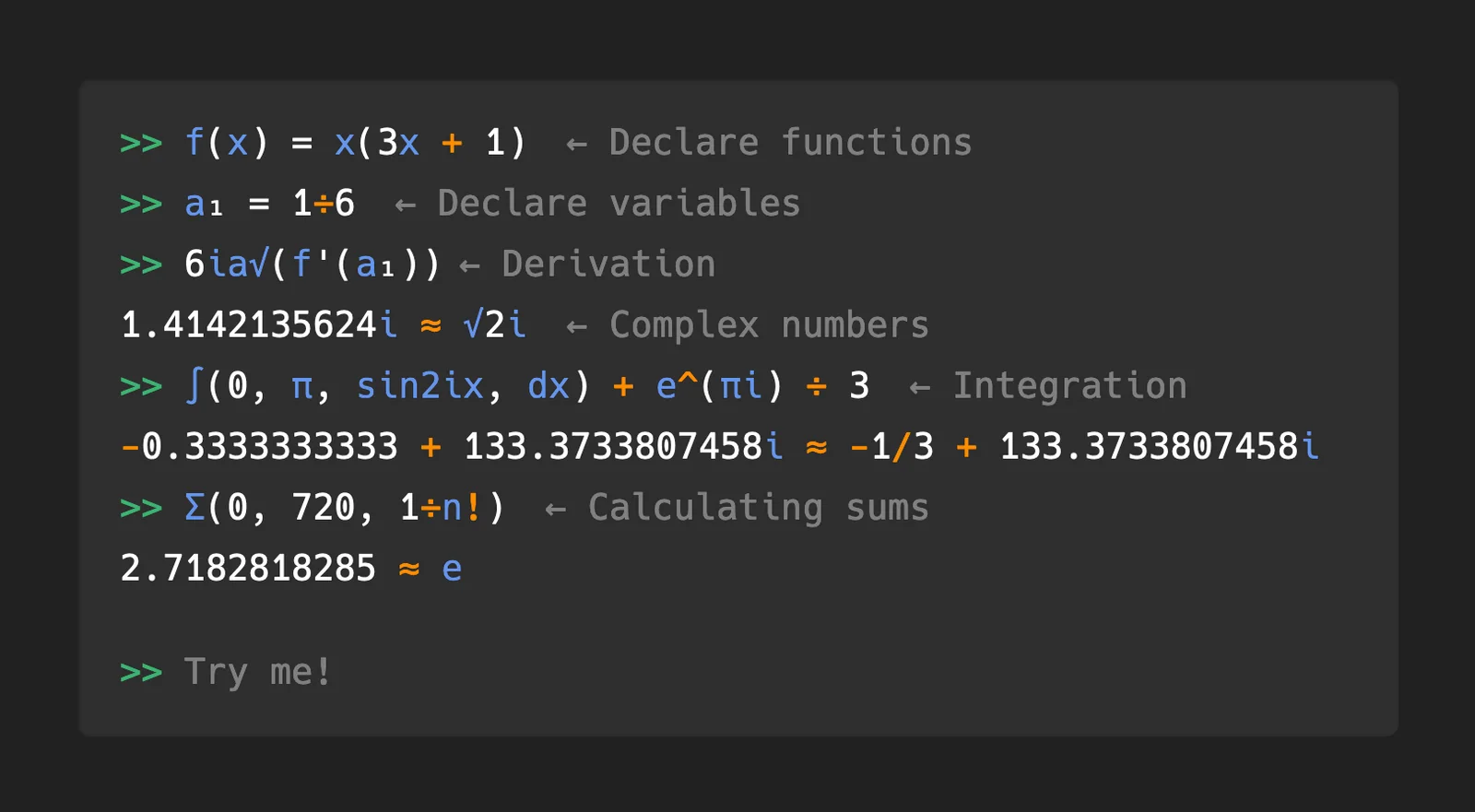The image size is (1475, 812).
Task: Click the sigma symbol in the sums line
Action: coord(195,507)
